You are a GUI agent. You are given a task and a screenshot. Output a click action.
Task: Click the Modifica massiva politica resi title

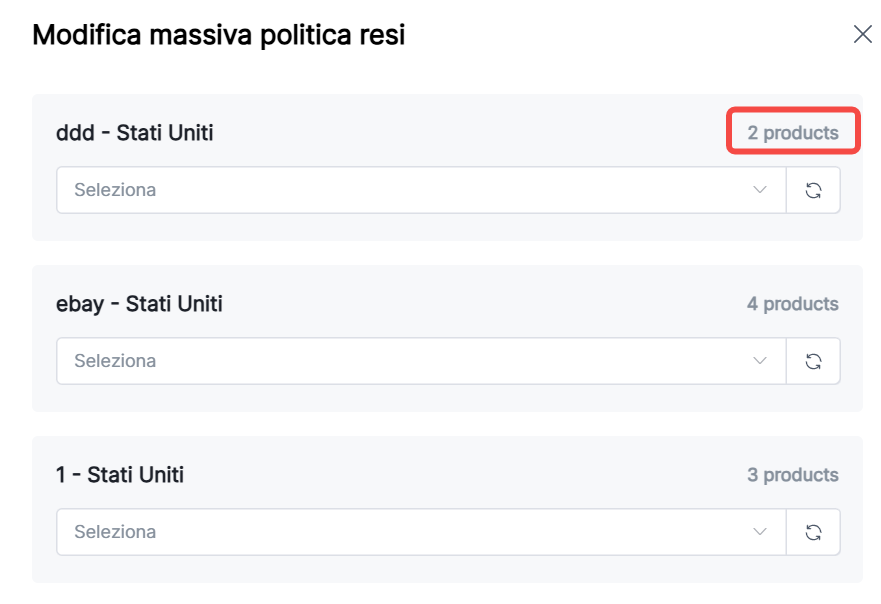[218, 35]
